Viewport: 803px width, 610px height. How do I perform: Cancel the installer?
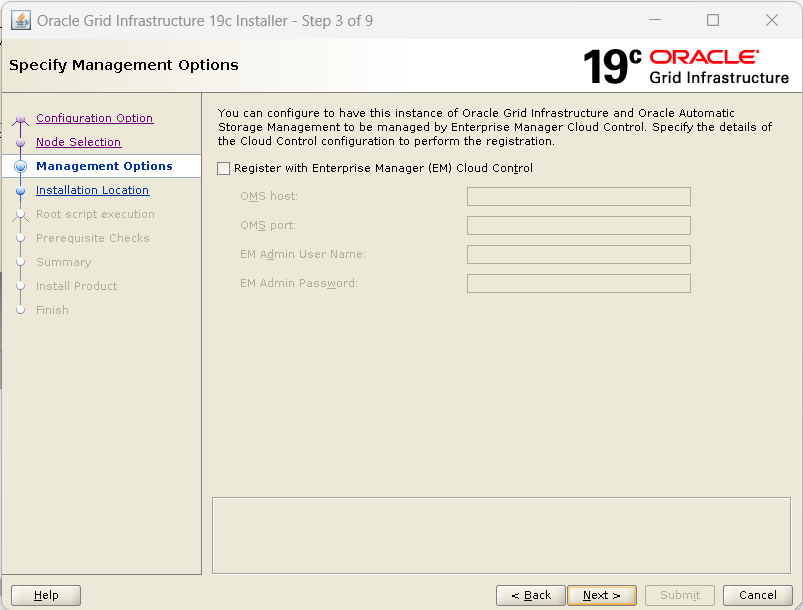coord(757,595)
